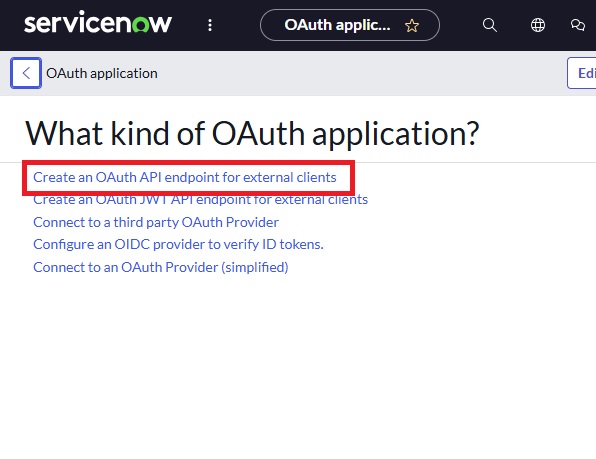
Task: Click the green 'o' in the ServiceNow logo
Action: click(x=141, y=25)
